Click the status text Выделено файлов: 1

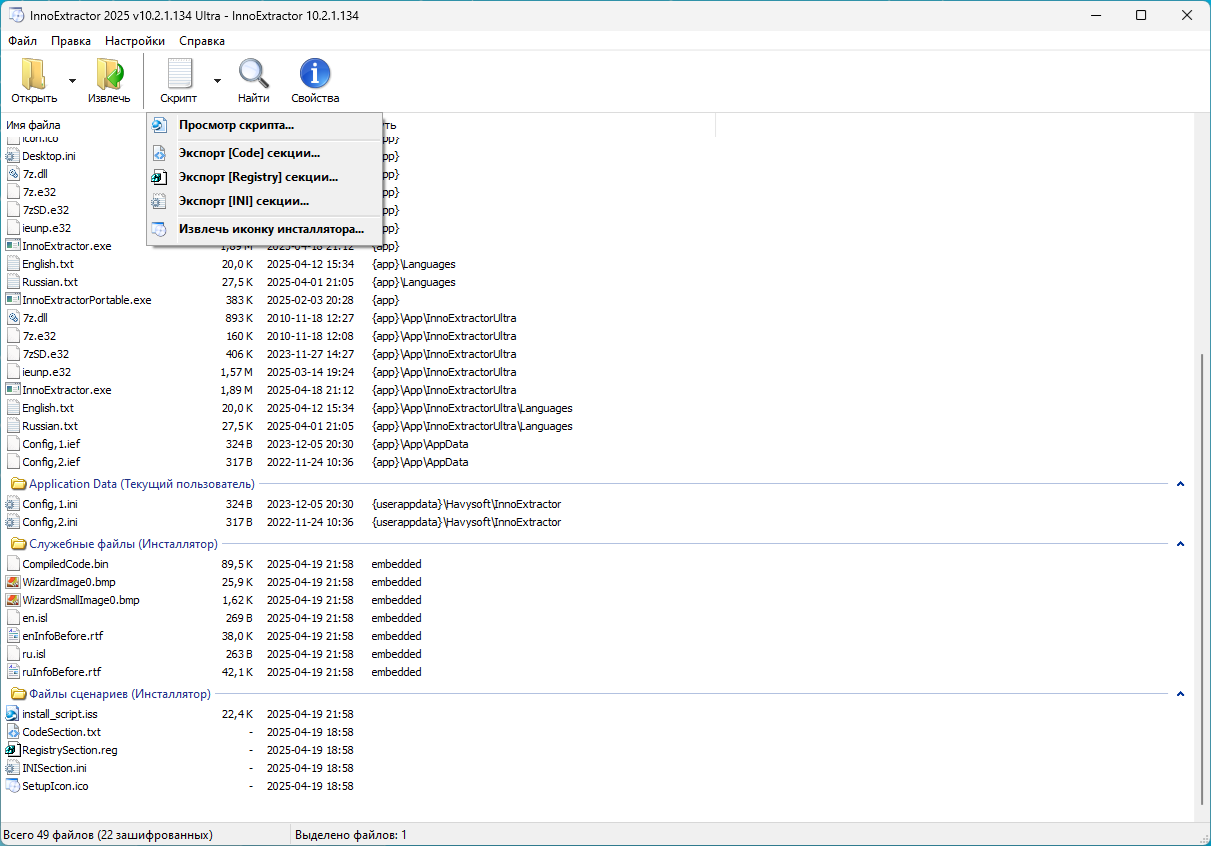click(351, 834)
